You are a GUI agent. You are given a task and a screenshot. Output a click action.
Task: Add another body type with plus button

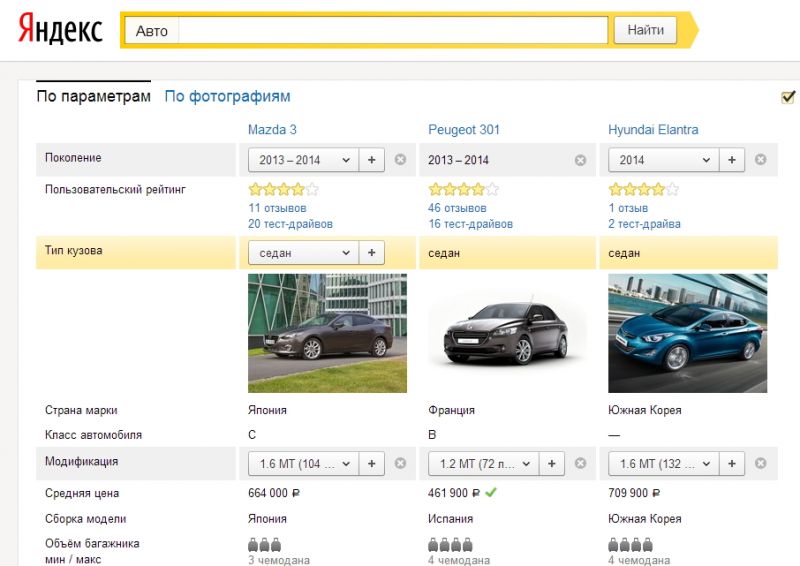pyautogui.click(x=372, y=253)
